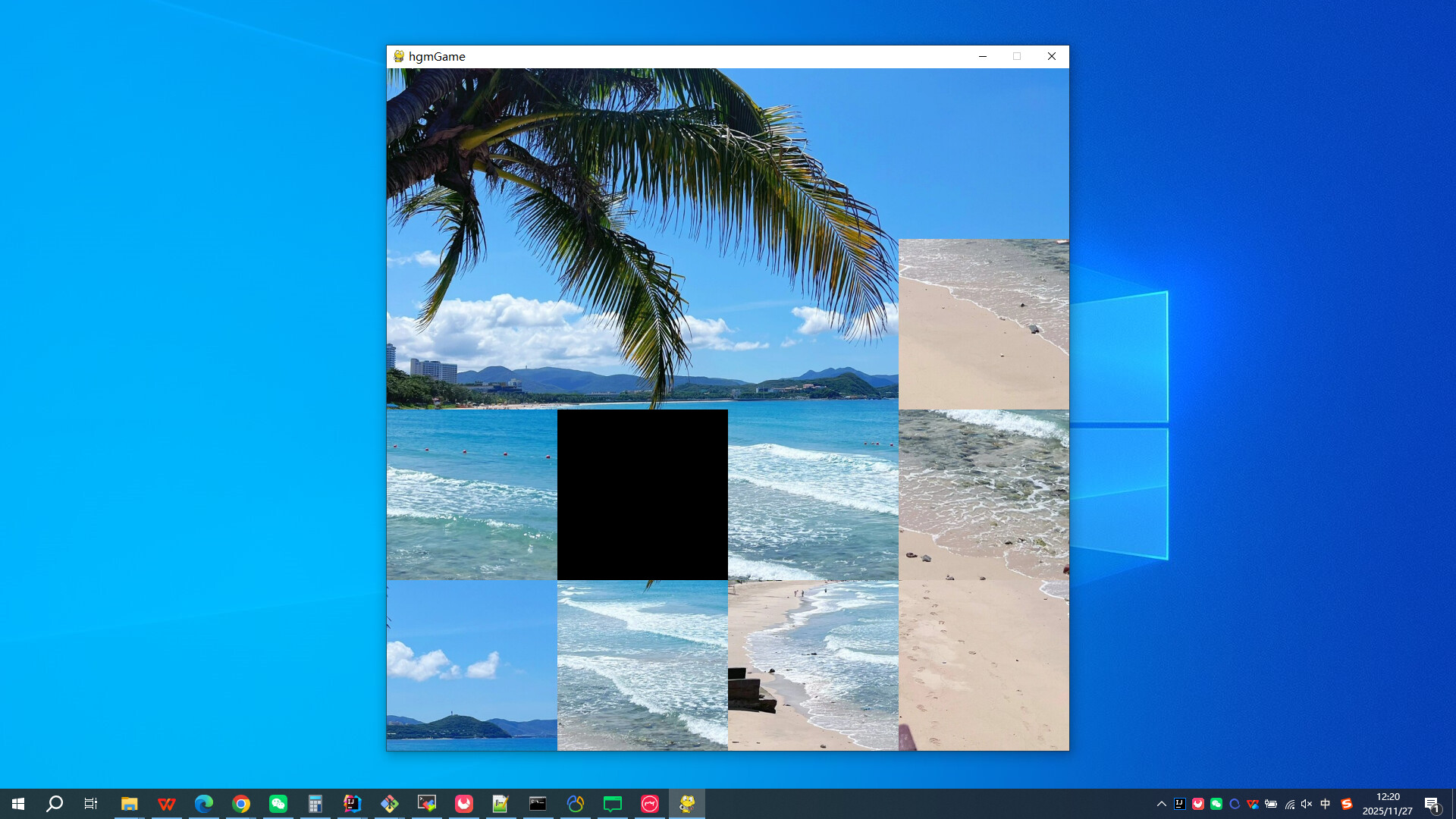Click the battery status icon in the tray
This screenshot has width=1456, height=819.
click(1271, 803)
